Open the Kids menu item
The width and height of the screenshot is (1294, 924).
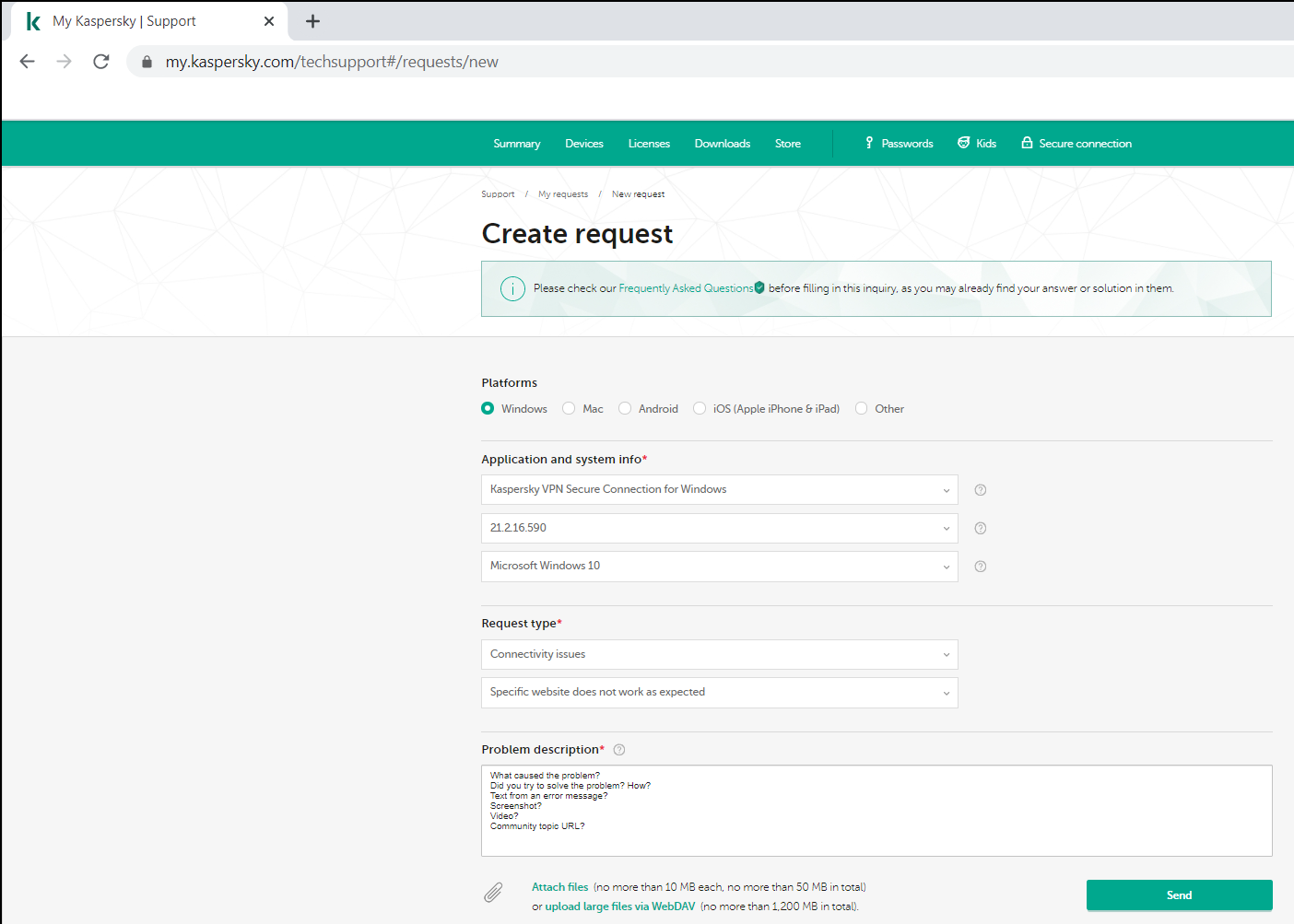[x=986, y=144]
